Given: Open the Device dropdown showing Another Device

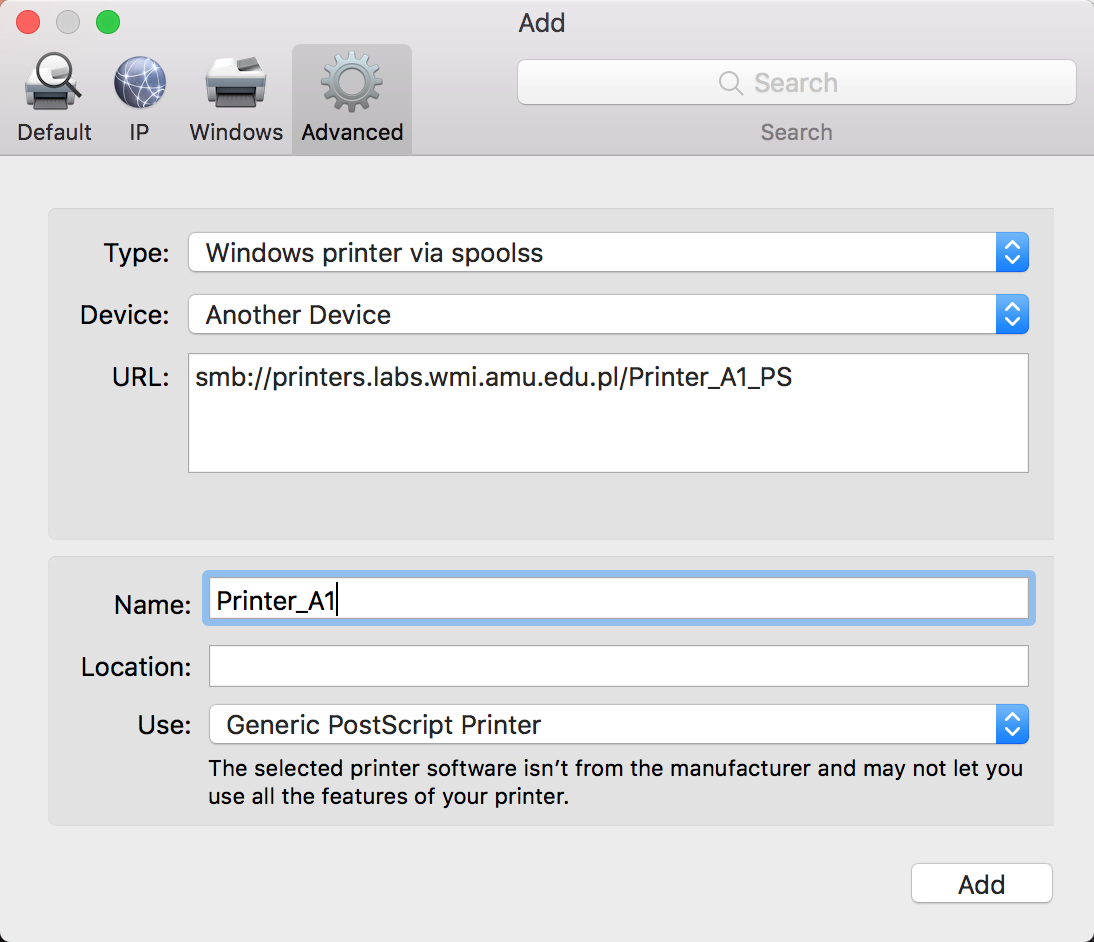Looking at the screenshot, I should coord(608,315).
